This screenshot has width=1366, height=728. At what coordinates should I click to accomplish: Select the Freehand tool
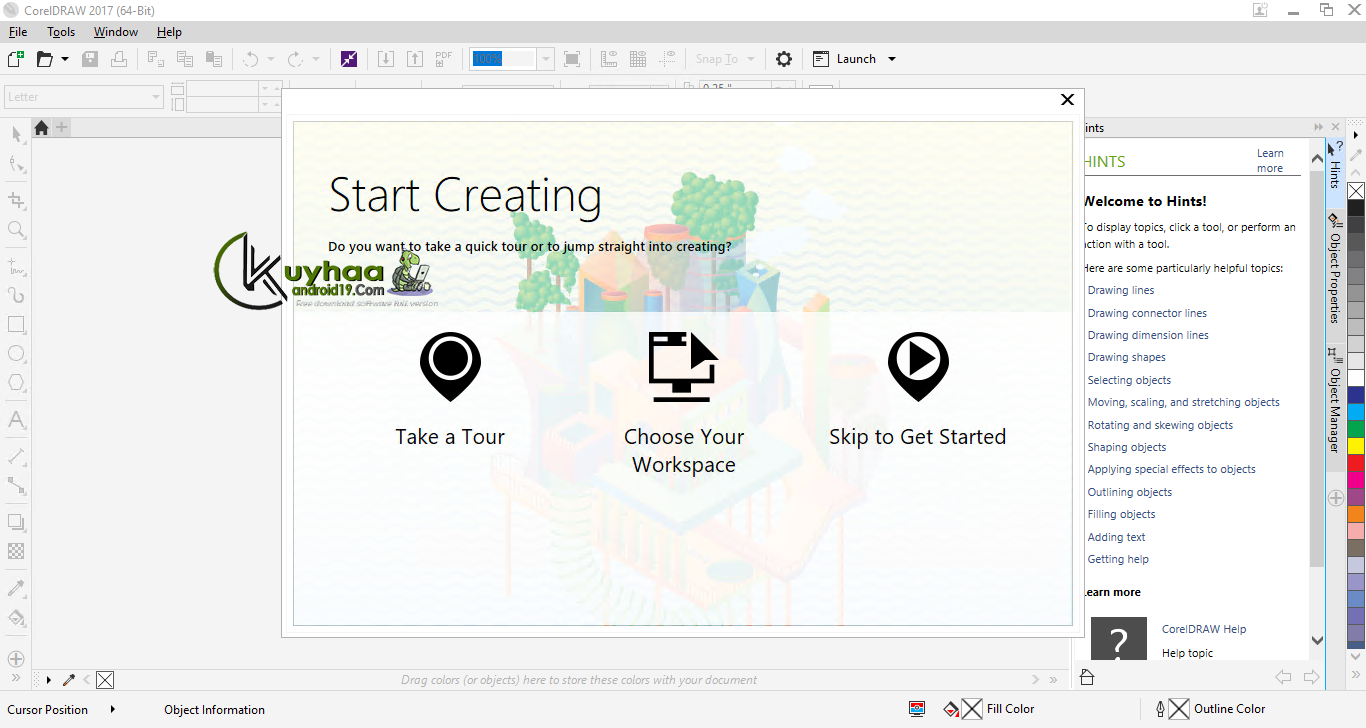pos(16,266)
